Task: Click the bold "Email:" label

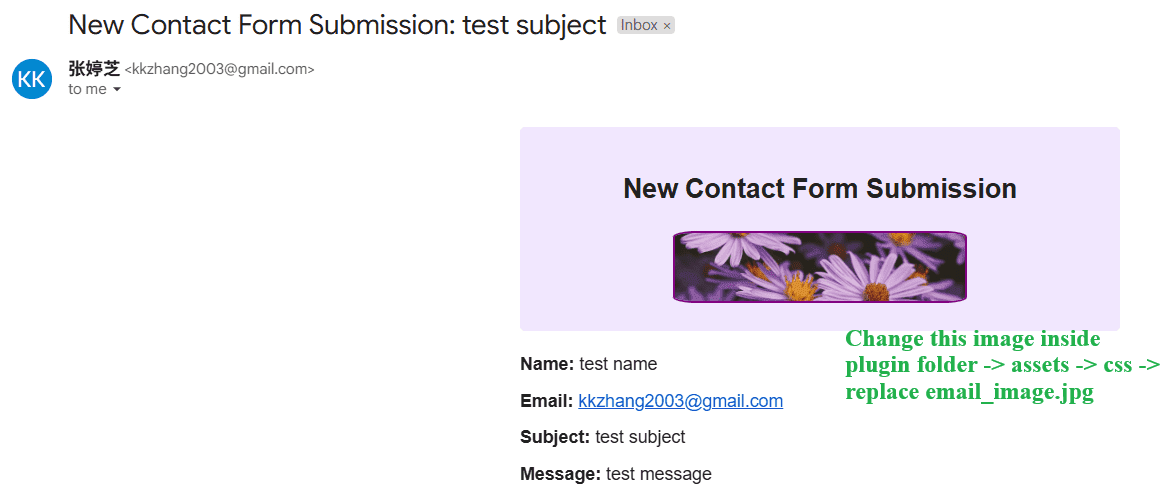Action: pos(547,401)
